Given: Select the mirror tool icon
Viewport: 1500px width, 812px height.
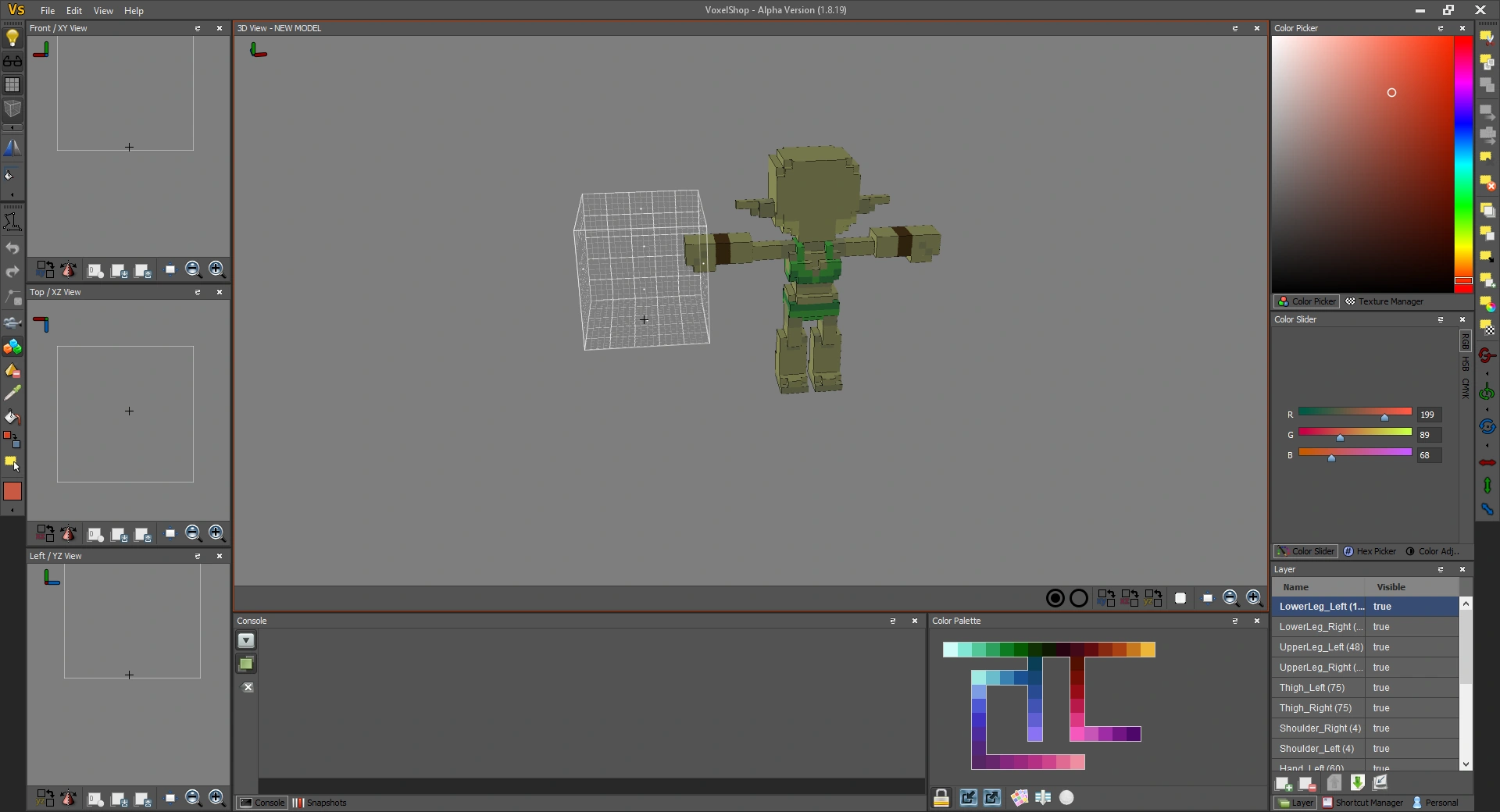Looking at the screenshot, I should pyautogui.click(x=12, y=148).
